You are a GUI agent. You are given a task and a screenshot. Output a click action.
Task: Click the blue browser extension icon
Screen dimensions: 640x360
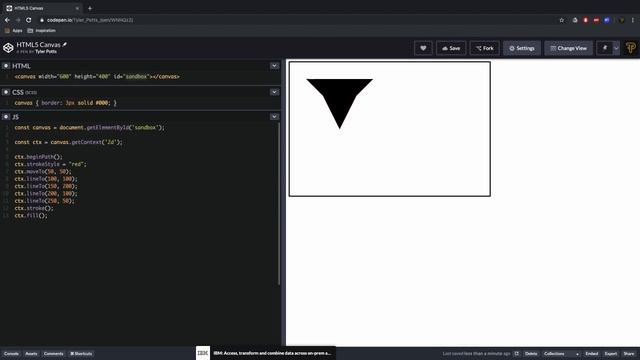607,20
